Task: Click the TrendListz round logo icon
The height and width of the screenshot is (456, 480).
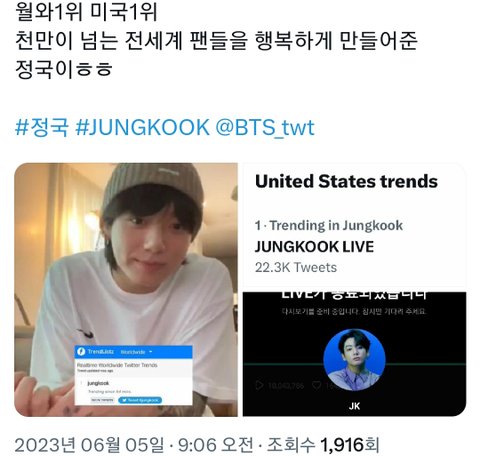Action: point(81,352)
